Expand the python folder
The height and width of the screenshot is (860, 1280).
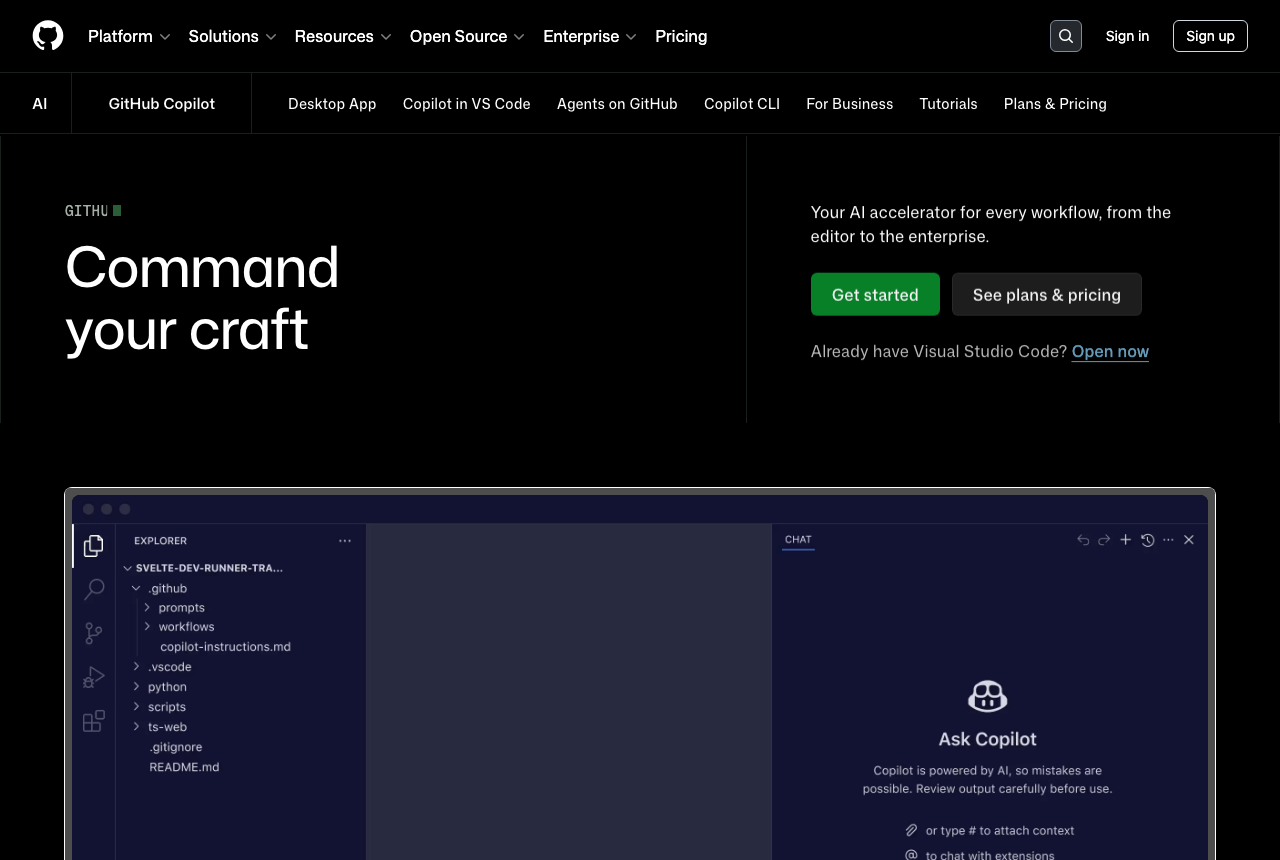point(160,687)
